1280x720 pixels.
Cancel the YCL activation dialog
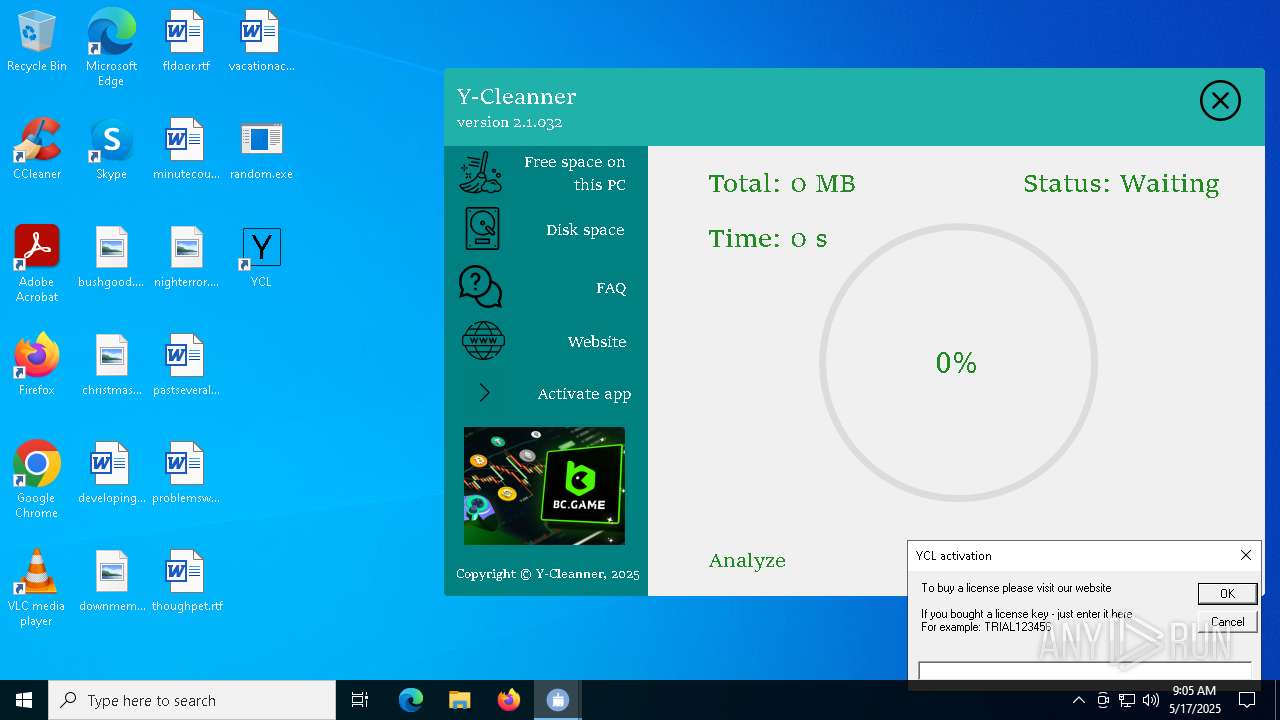tap(1227, 621)
